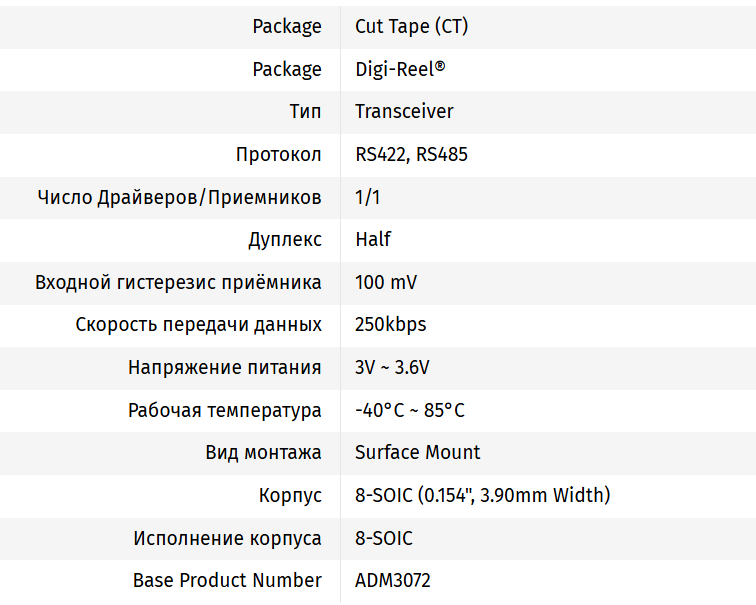Select the 100 mV hysteresis value

click(x=386, y=283)
